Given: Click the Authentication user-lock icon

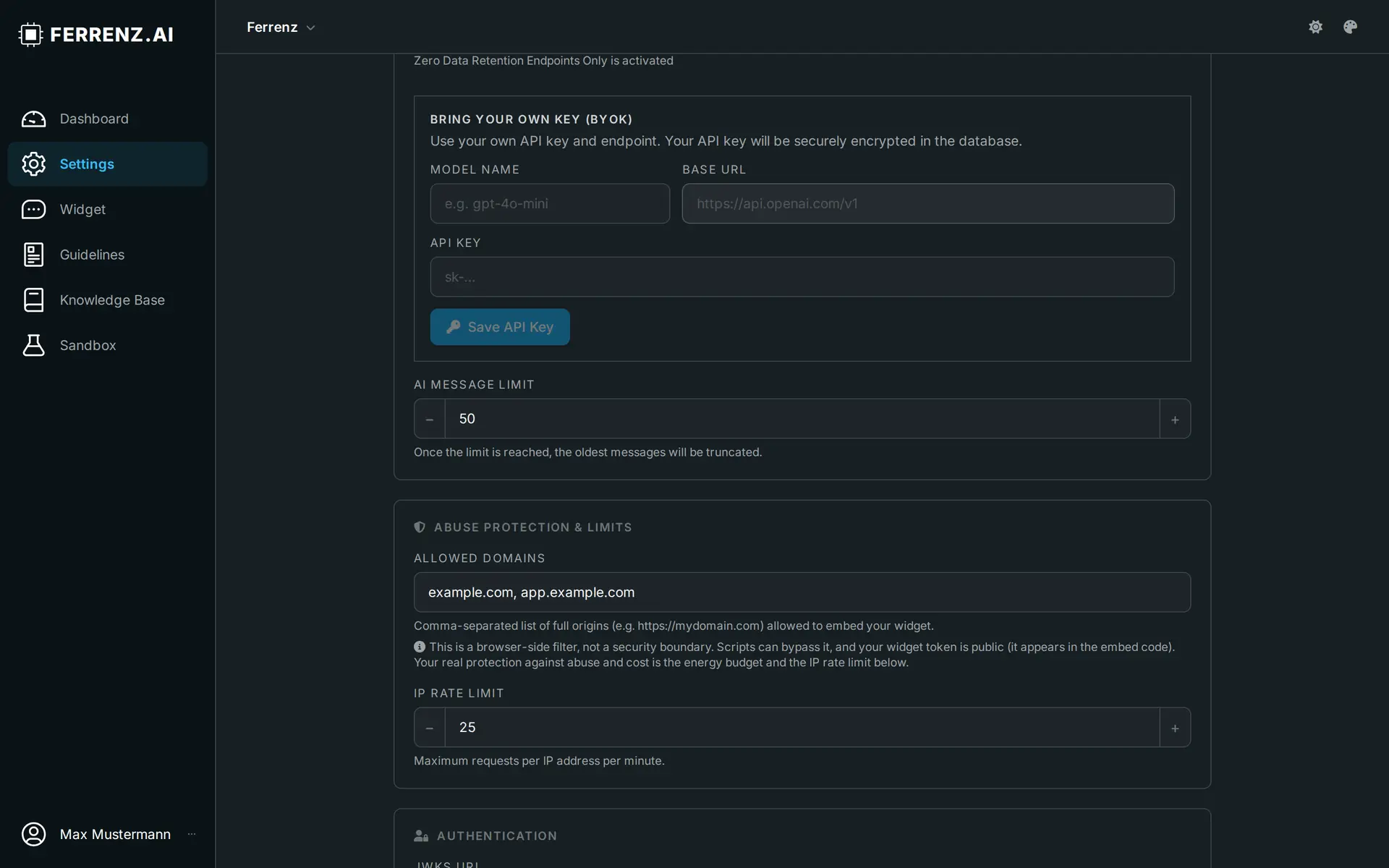Looking at the screenshot, I should 421,835.
